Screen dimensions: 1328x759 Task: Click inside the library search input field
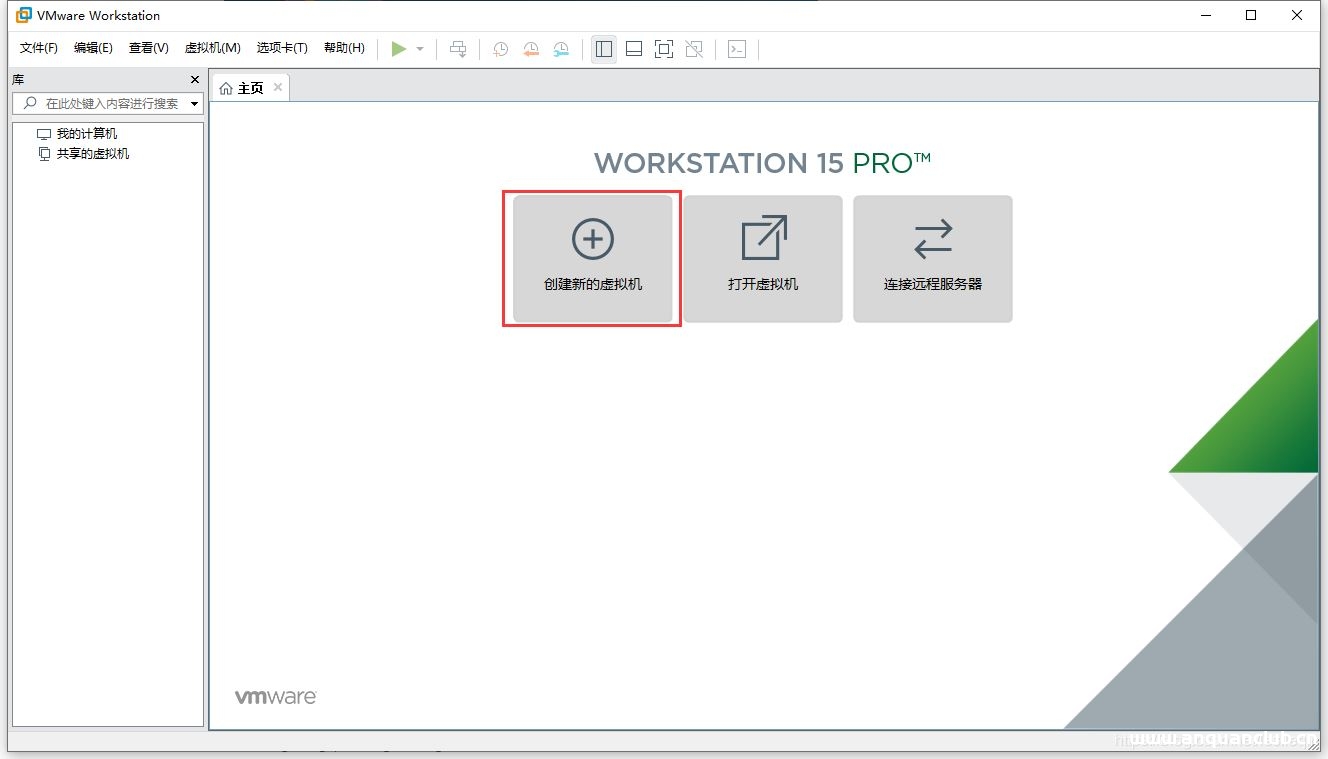tap(105, 103)
